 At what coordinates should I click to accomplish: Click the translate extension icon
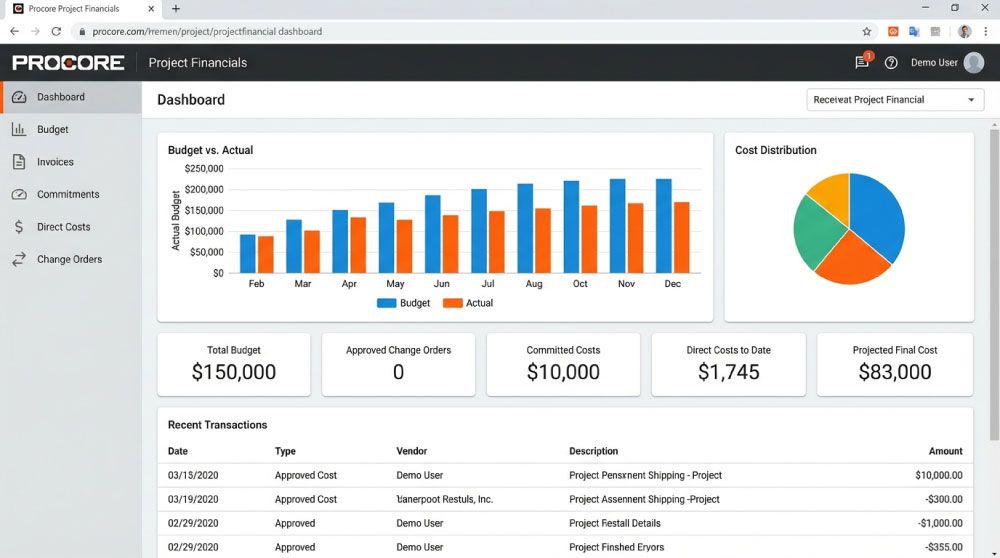pyautogui.click(x=914, y=31)
